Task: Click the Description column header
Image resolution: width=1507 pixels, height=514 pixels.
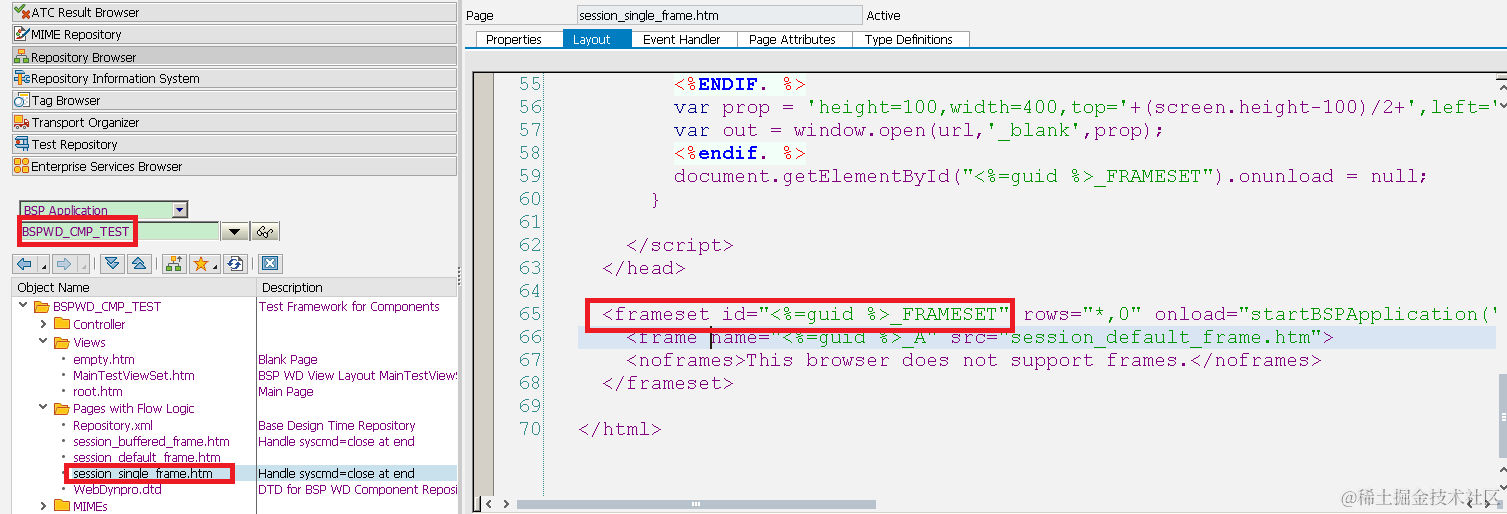Action: [357, 287]
